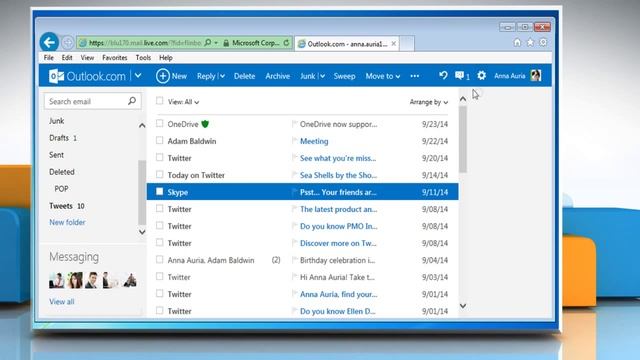Select the Adam Baldwin email checkbox

(x=160, y=140)
